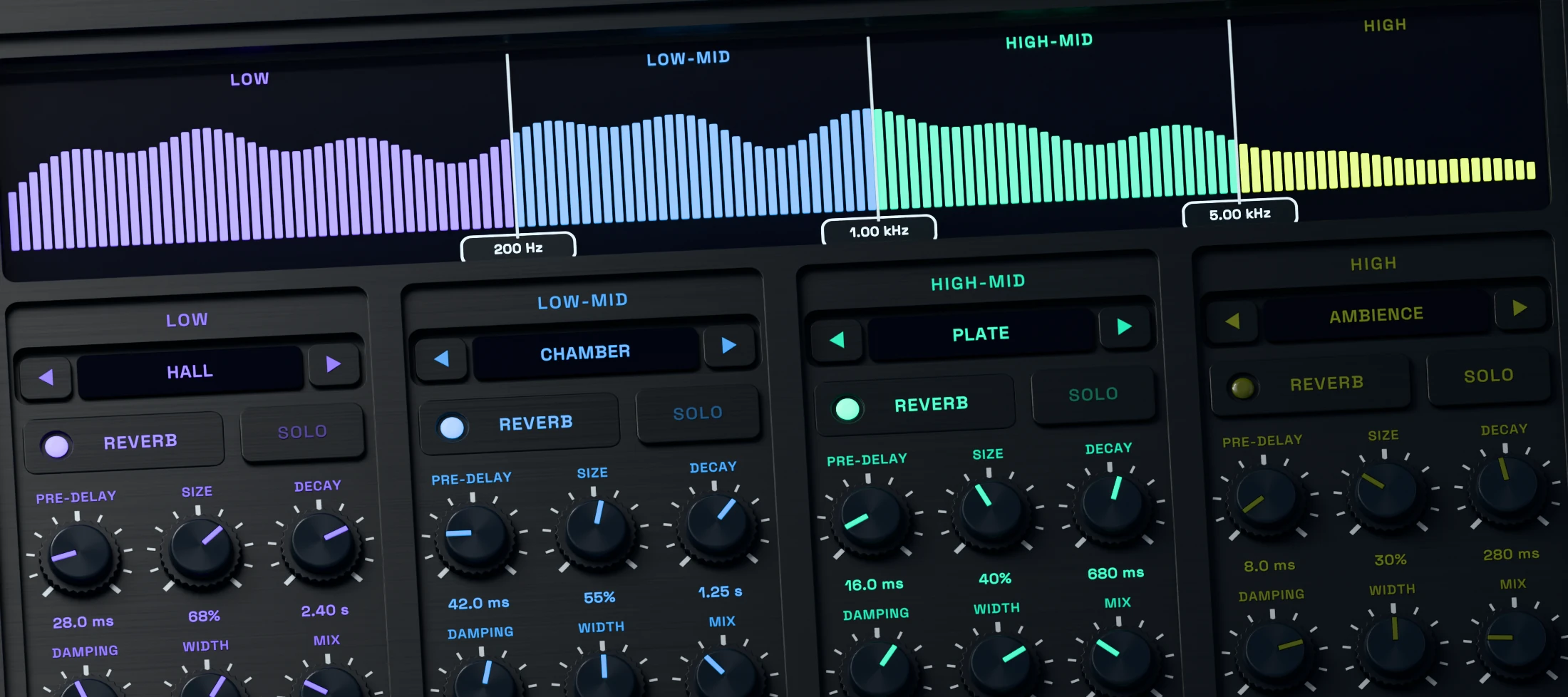Click the 1.25 s decay value
The width and height of the screenshot is (1568, 697).
[x=720, y=592]
